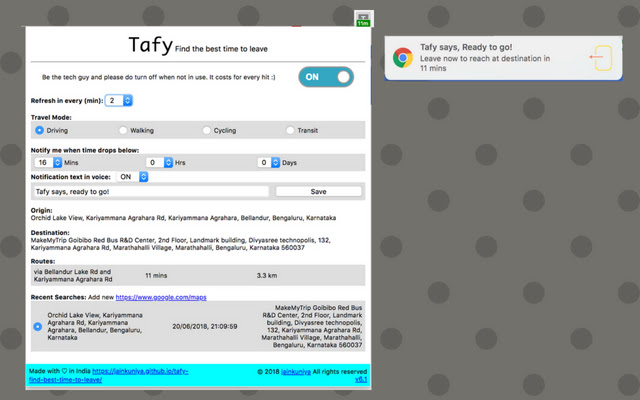Click the Tafy extension icon showing 11m badge
The image size is (640, 400).
pyautogui.click(x=363, y=18)
